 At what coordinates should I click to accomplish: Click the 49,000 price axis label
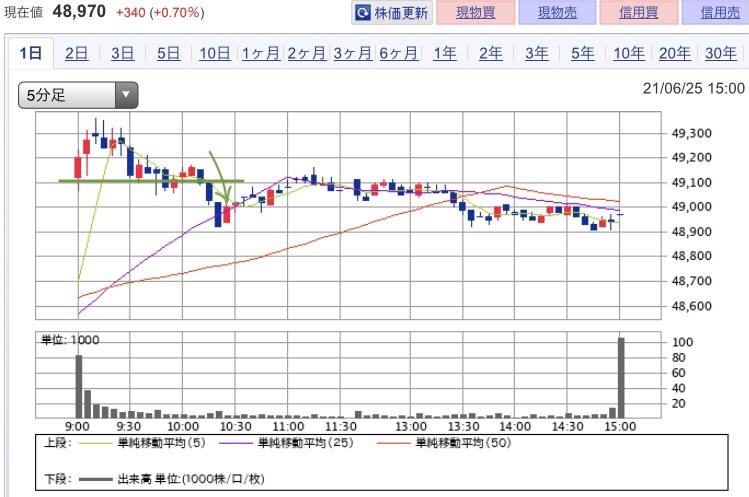pyautogui.click(x=692, y=207)
